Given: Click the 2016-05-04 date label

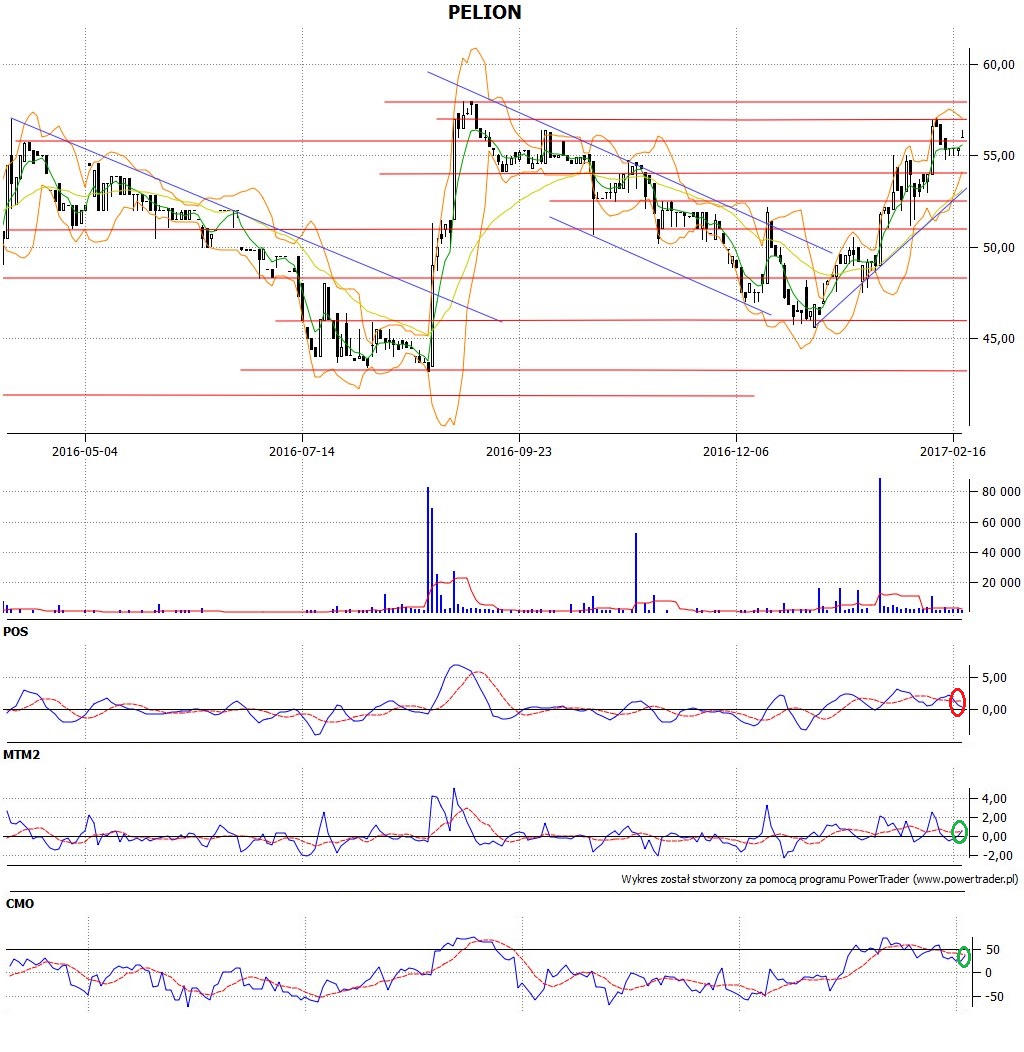Looking at the screenshot, I should [x=85, y=452].
